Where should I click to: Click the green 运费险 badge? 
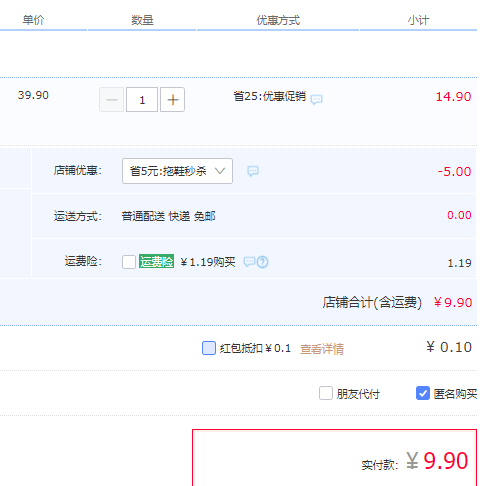(x=156, y=261)
